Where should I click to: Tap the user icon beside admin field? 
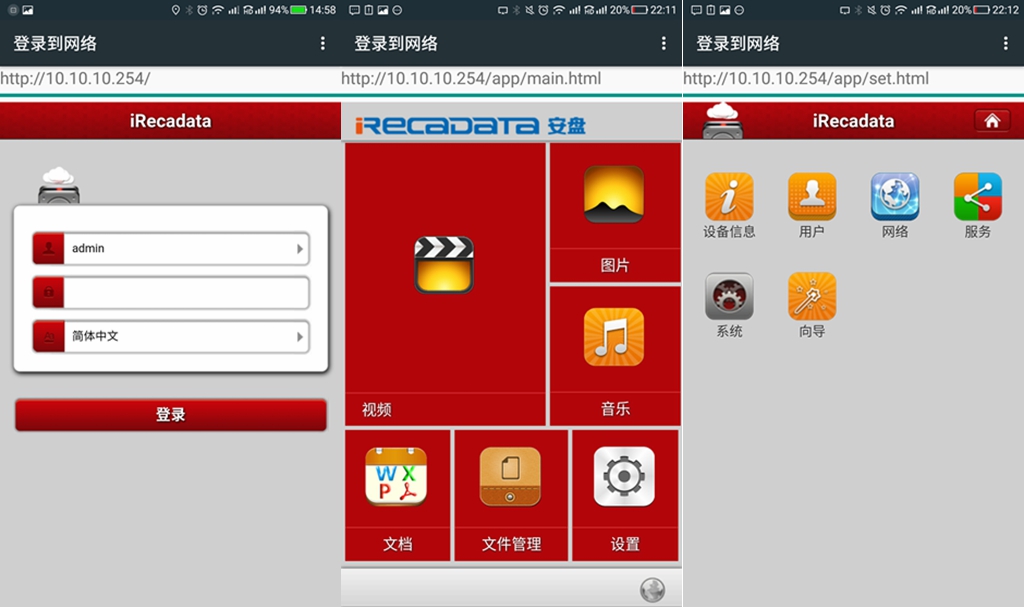48,248
